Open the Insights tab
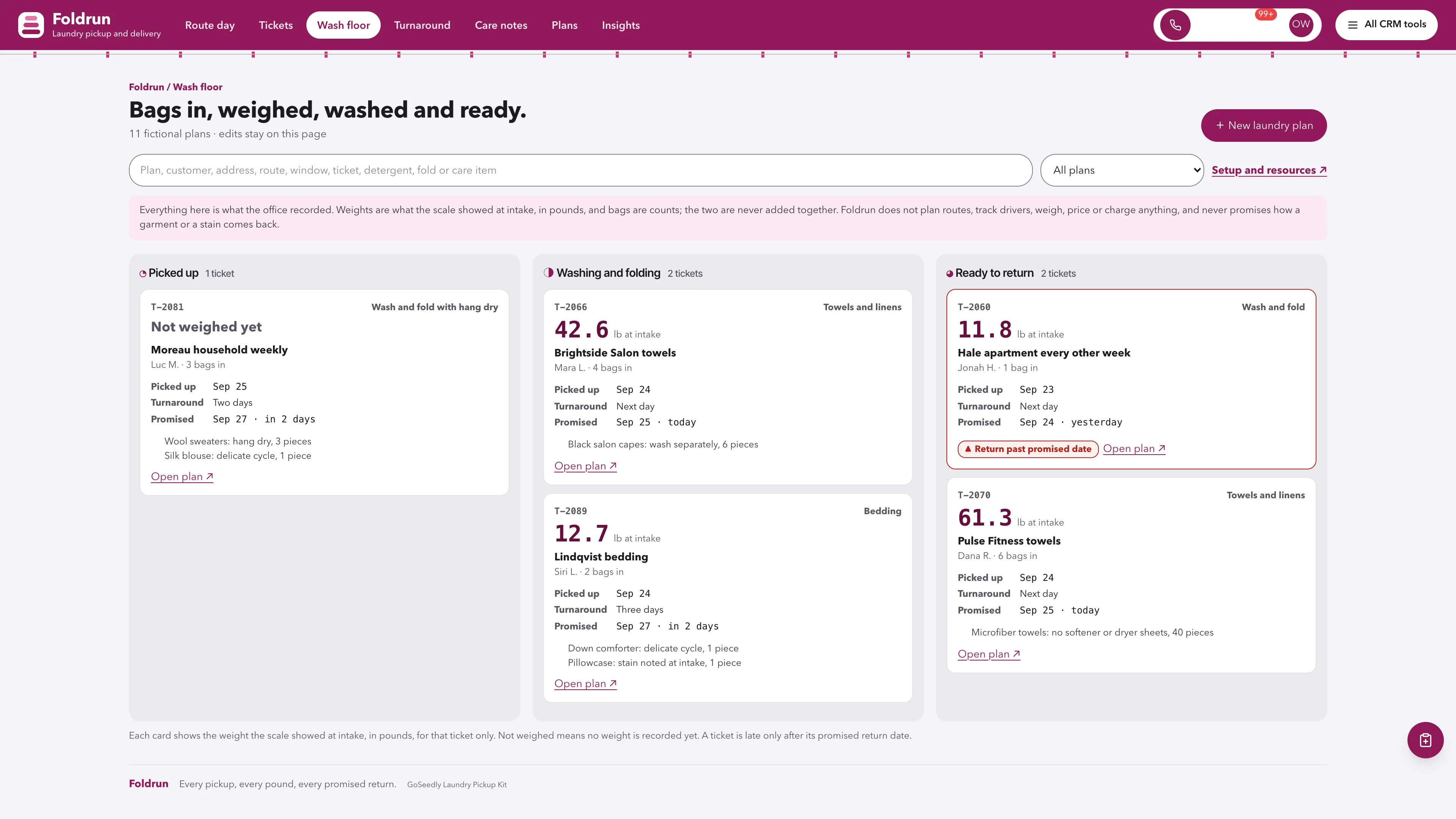1456x819 pixels. (621, 25)
